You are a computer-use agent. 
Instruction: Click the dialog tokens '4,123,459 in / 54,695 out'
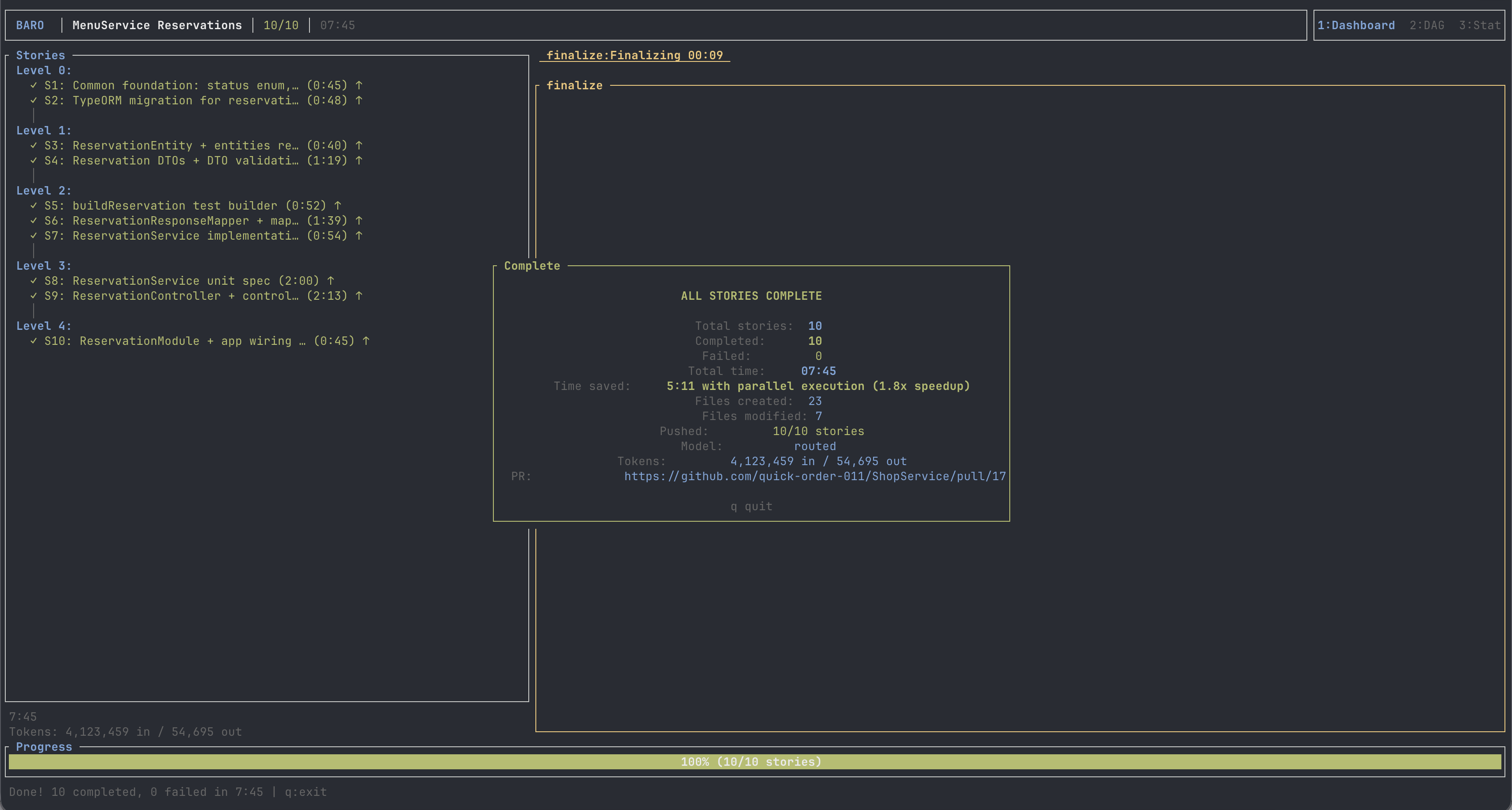pos(818,461)
